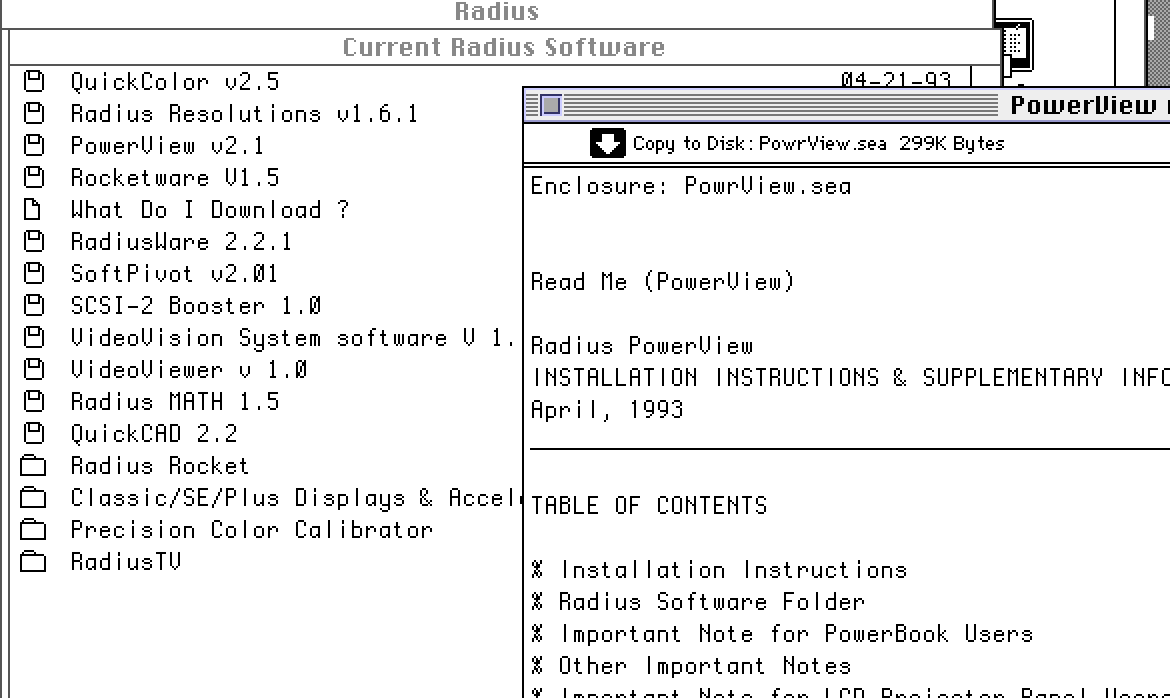Image resolution: width=1170 pixels, height=698 pixels.
Task: Click the disk icon beside VideoViewer v 1.0
Action: pos(34,370)
